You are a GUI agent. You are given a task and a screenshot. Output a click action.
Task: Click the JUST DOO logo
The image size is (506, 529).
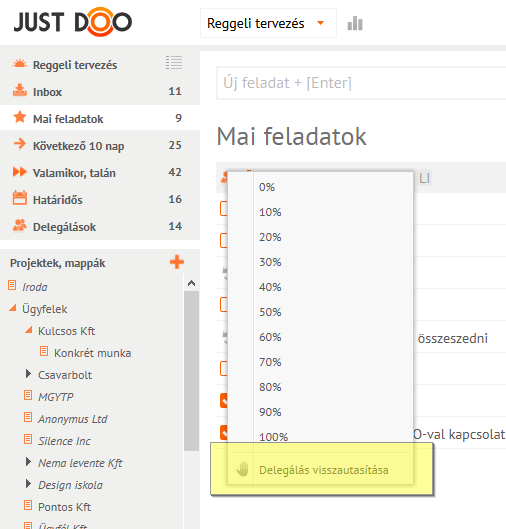[x=73, y=22]
